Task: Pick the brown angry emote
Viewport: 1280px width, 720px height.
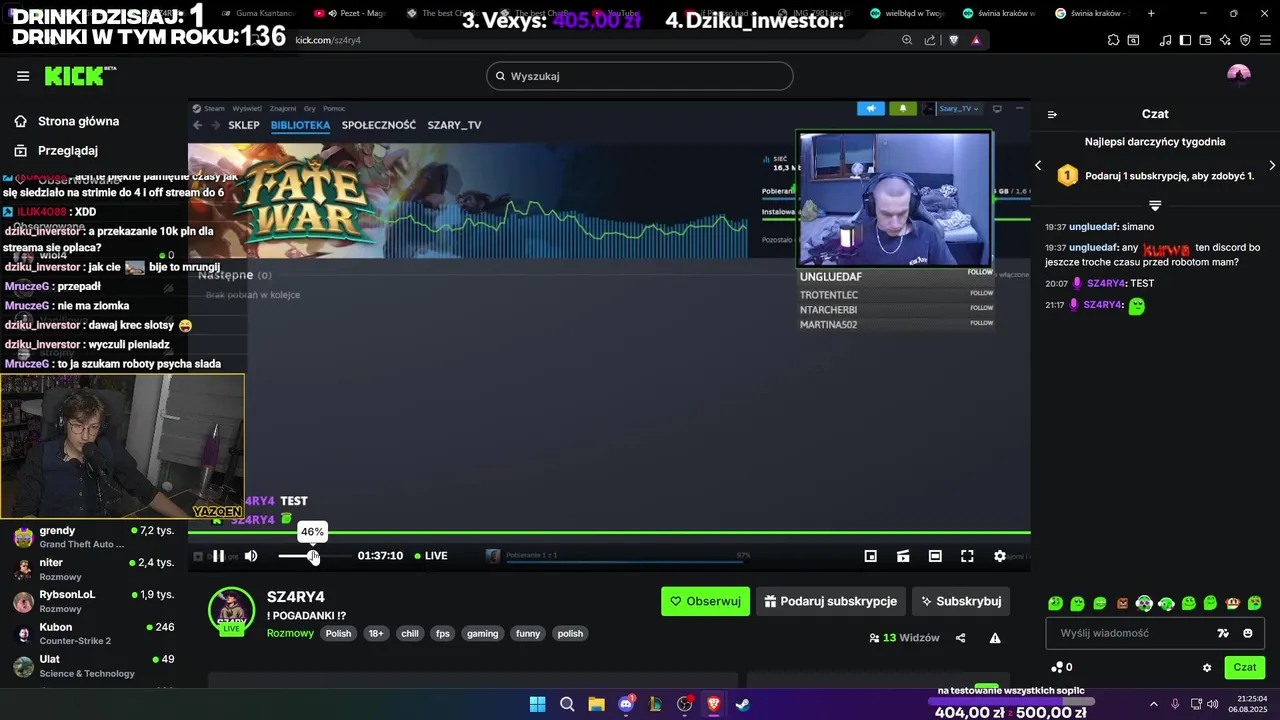Action: pos(1122,603)
